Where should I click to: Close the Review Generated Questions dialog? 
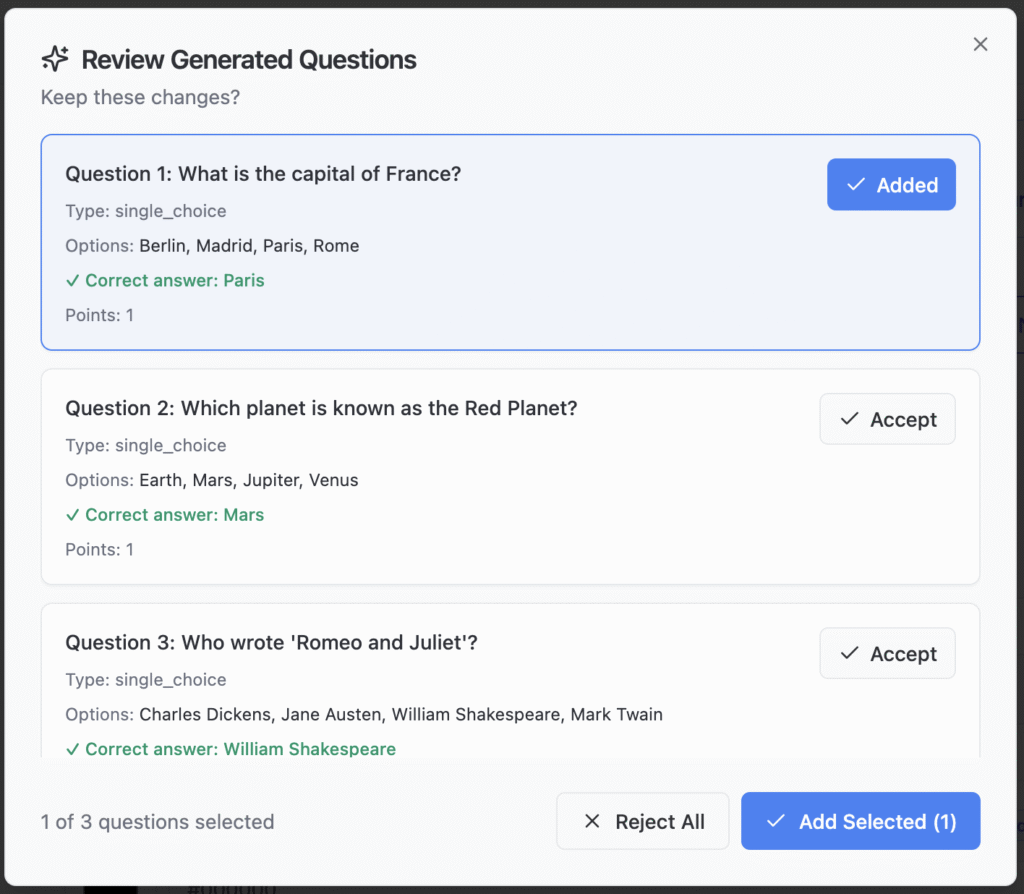(980, 44)
